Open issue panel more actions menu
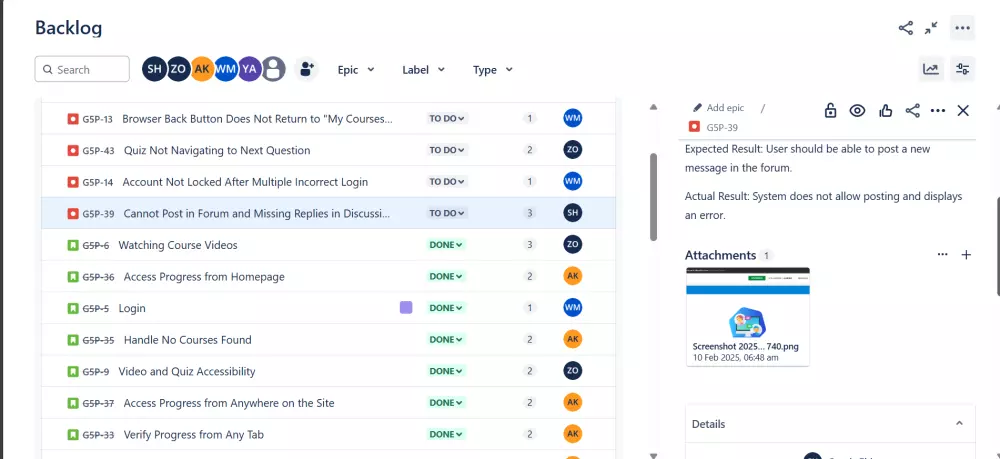1000x459 pixels. (x=938, y=110)
